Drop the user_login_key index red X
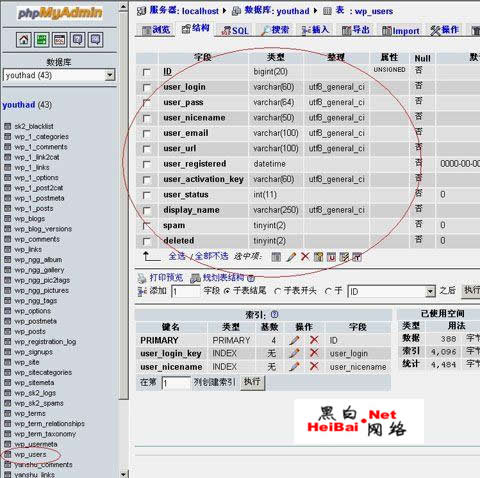This screenshot has height=478, width=480. point(314,353)
